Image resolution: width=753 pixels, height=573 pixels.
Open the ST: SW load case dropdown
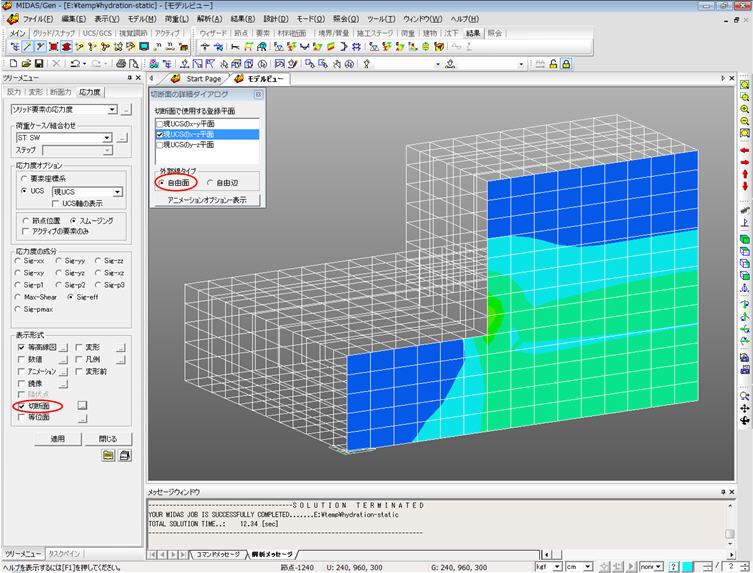(x=107, y=138)
